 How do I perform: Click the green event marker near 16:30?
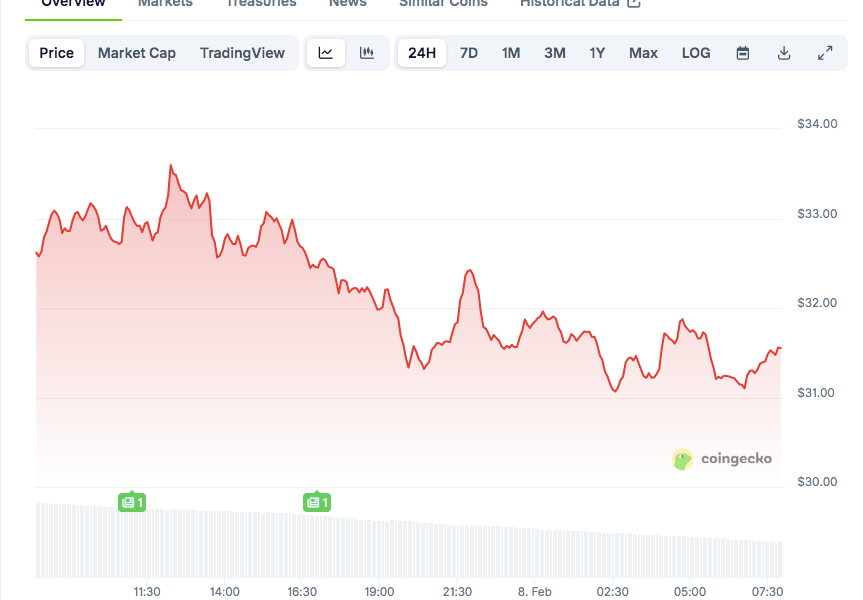click(x=316, y=502)
